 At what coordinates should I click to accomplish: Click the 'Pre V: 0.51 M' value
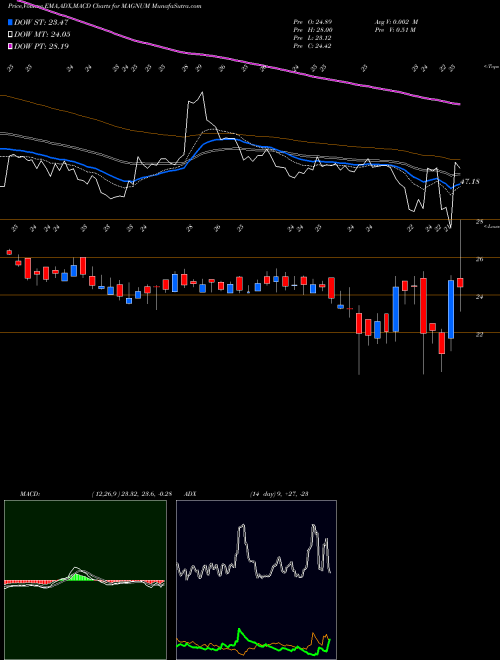pyautogui.click(x=395, y=30)
